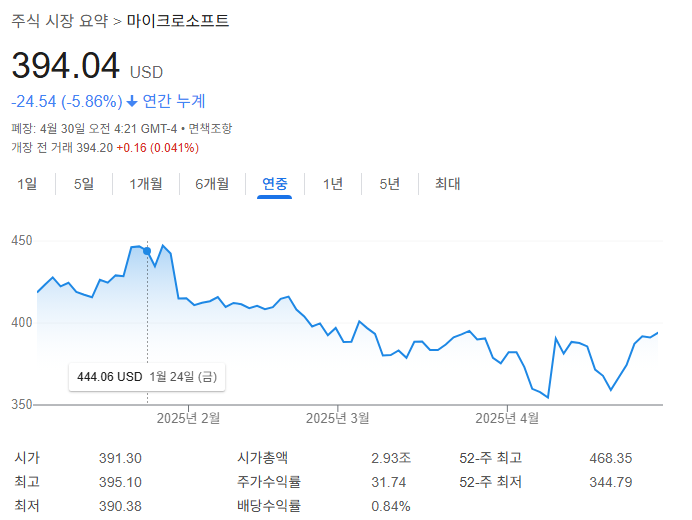The image size is (692, 520).
Task: Click the 450 y-axis label
Action: (22, 241)
